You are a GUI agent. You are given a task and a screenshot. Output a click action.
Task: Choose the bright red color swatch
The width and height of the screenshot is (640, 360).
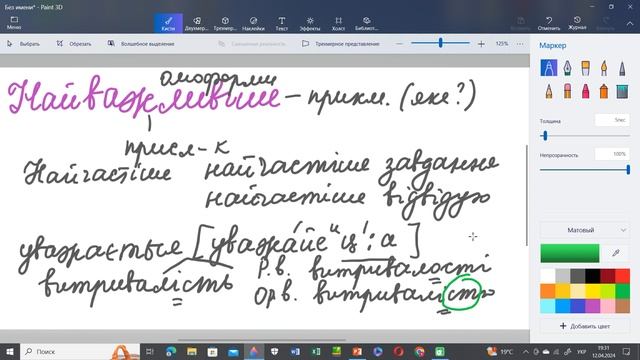click(622, 276)
